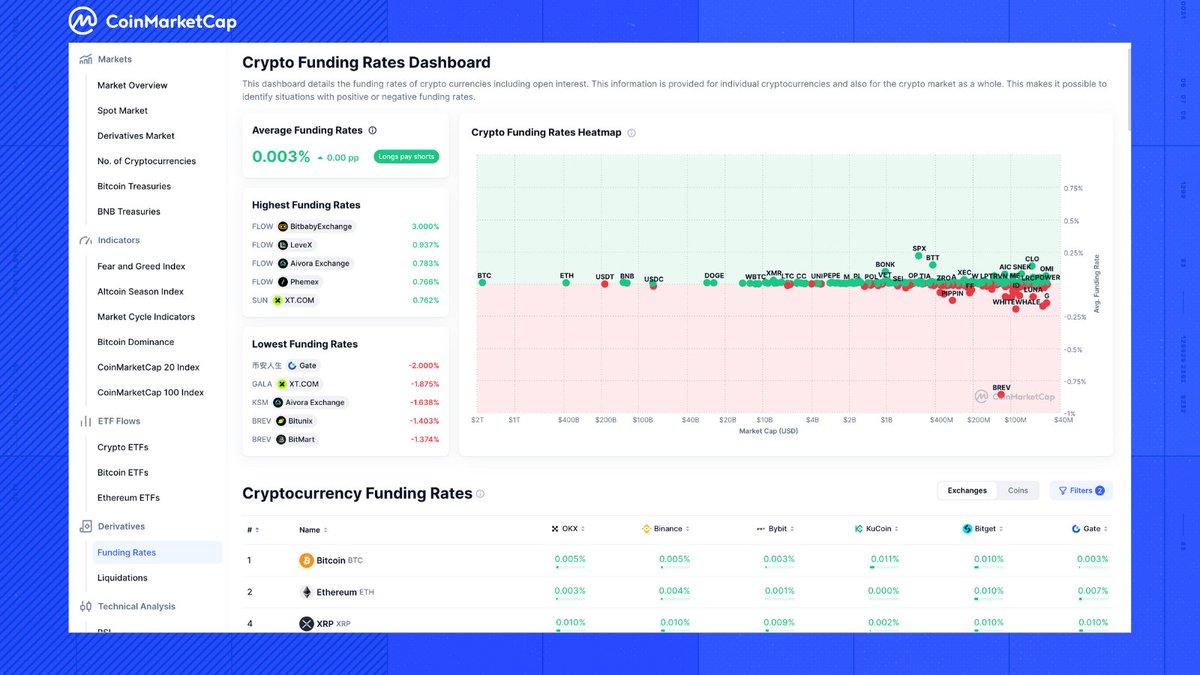Click the Gate icon under Lowest Funding Rates
1200x675 pixels.
(291, 365)
